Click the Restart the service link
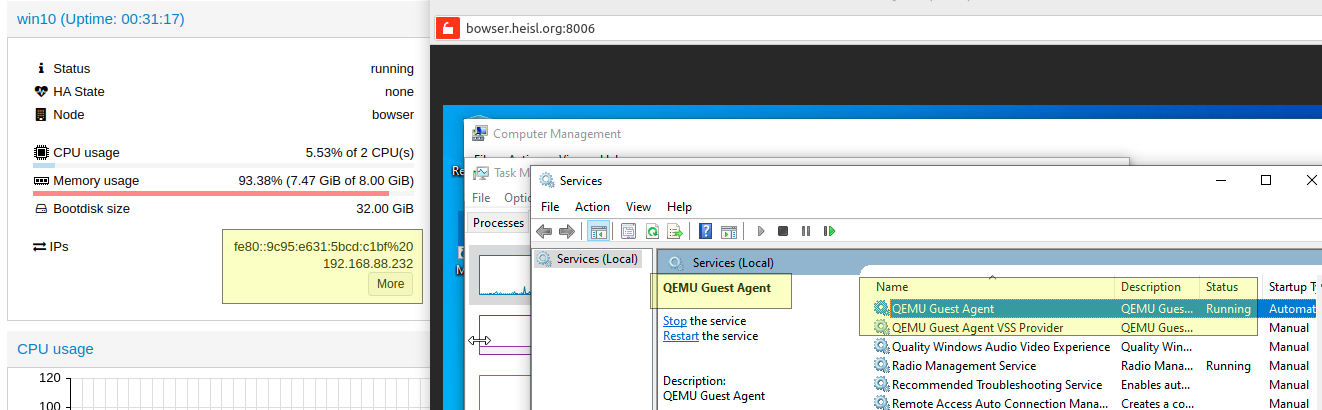 [x=681, y=336]
